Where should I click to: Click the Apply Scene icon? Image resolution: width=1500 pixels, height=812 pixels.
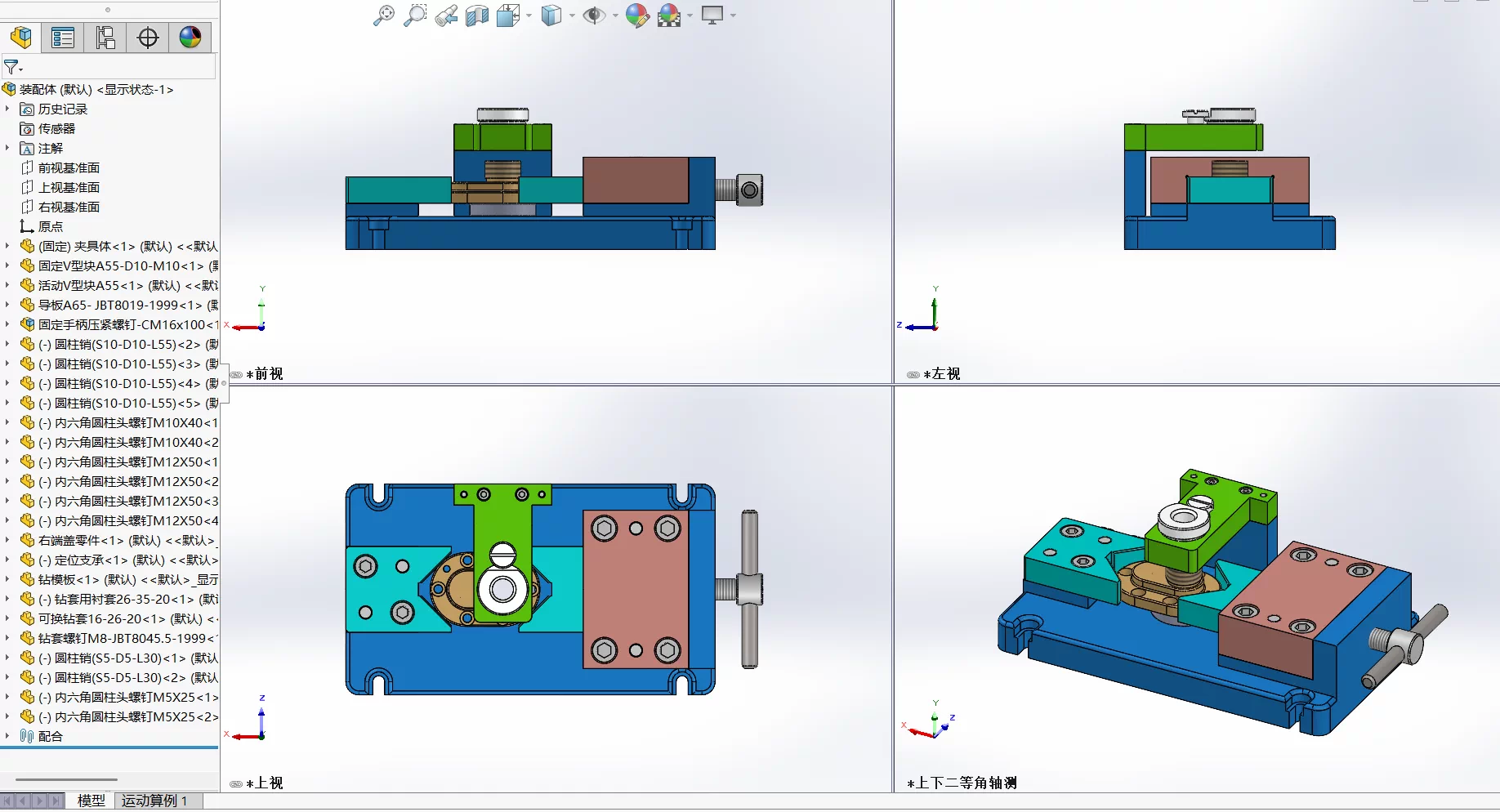(x=669, y=16)
